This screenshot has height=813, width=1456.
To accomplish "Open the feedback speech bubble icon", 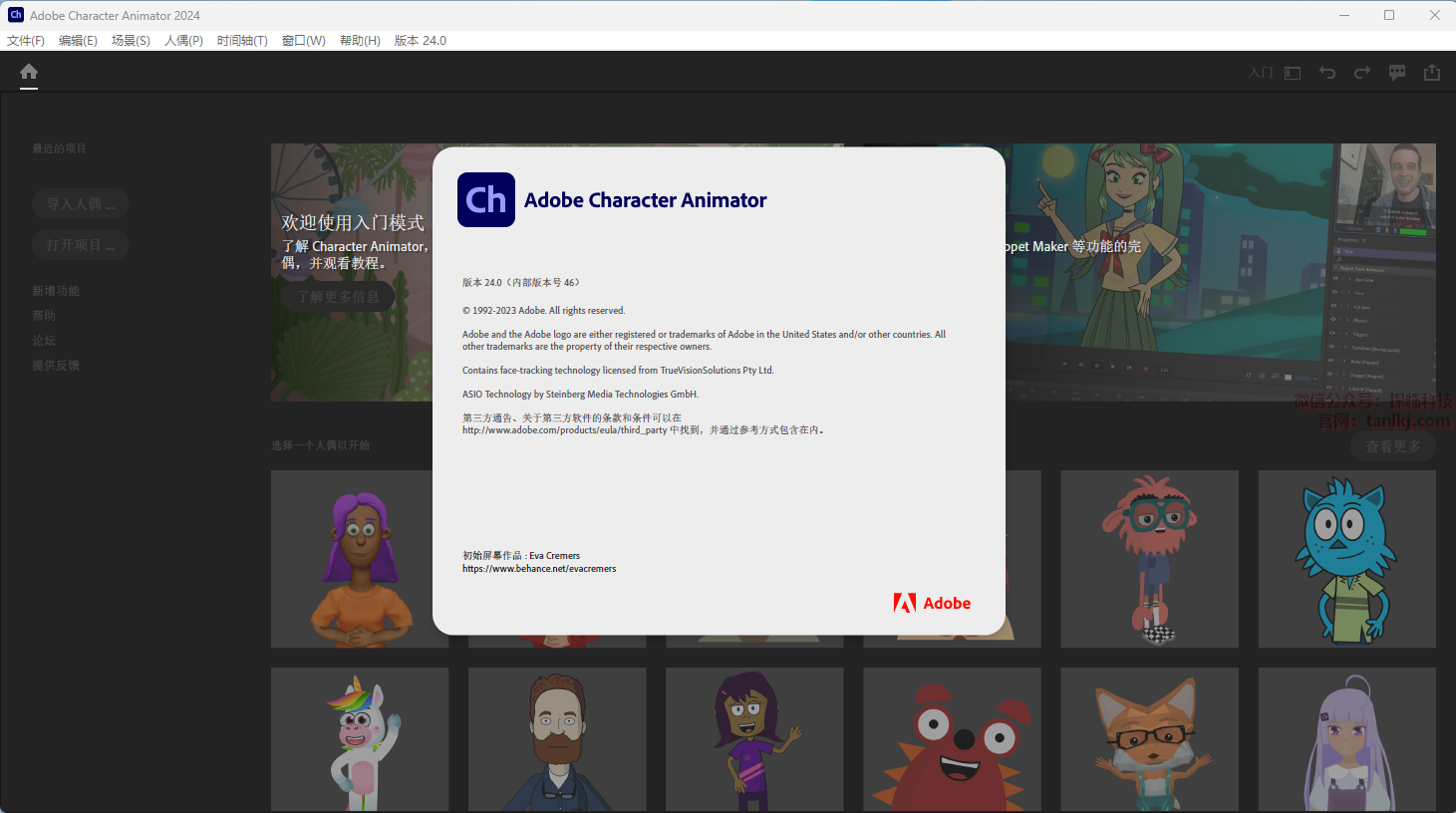I will (1397, 73).
